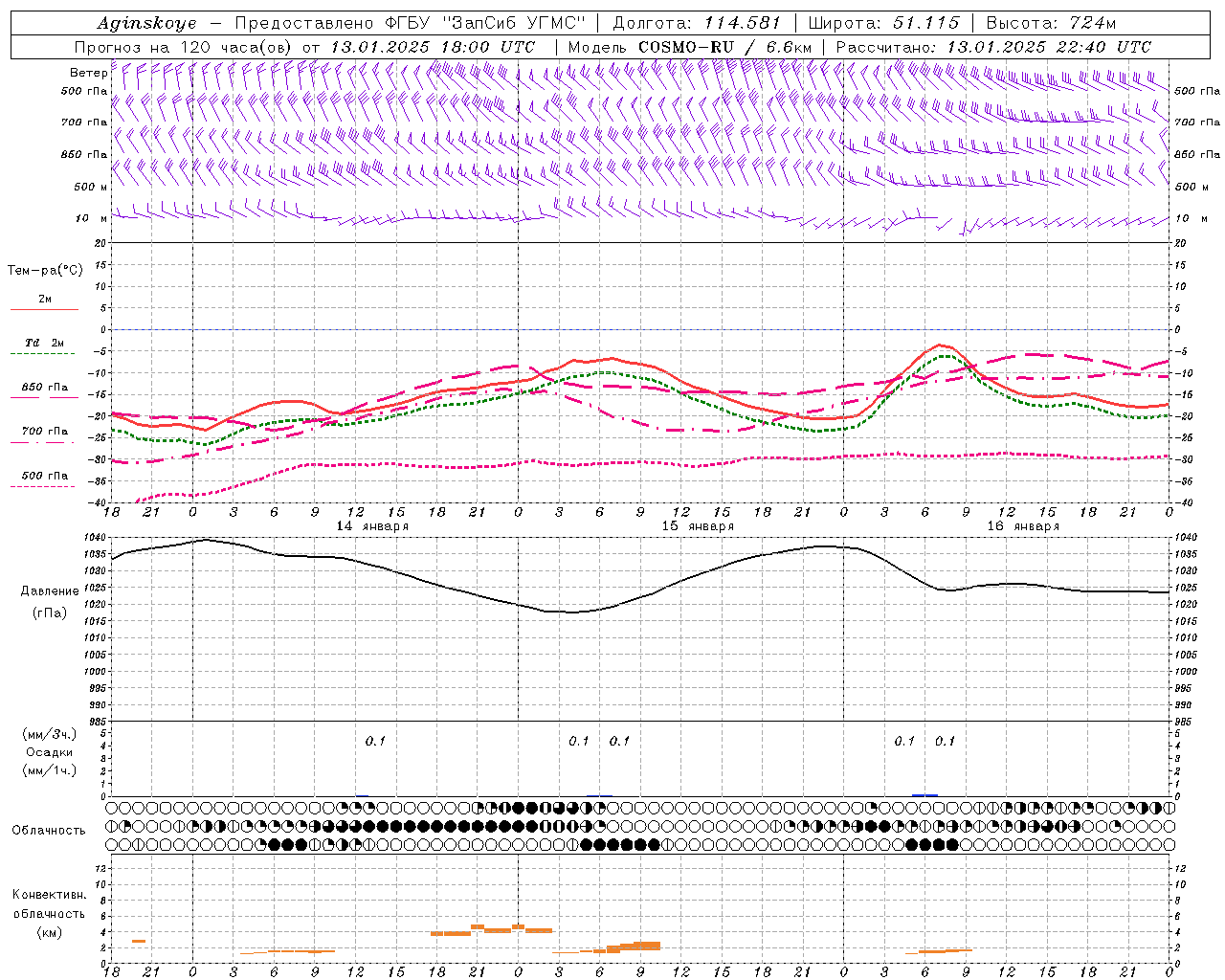This screenshot has width=1225, height=980.
Task: Select the "Тем-ра(°C)" temperature panel label
Action: click(45, 271)
